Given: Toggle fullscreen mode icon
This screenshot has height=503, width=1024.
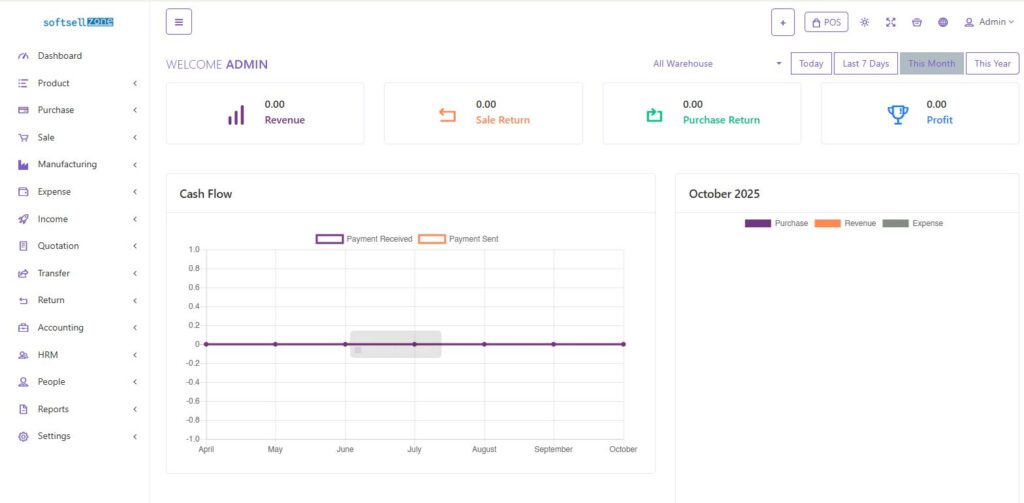Looking at the screenshot, I should (891, 22).
